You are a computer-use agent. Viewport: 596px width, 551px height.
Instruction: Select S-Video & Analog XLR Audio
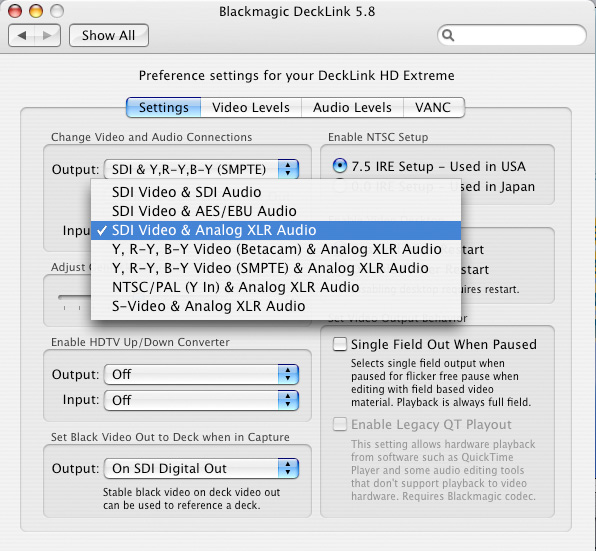[x=276, y=306]
